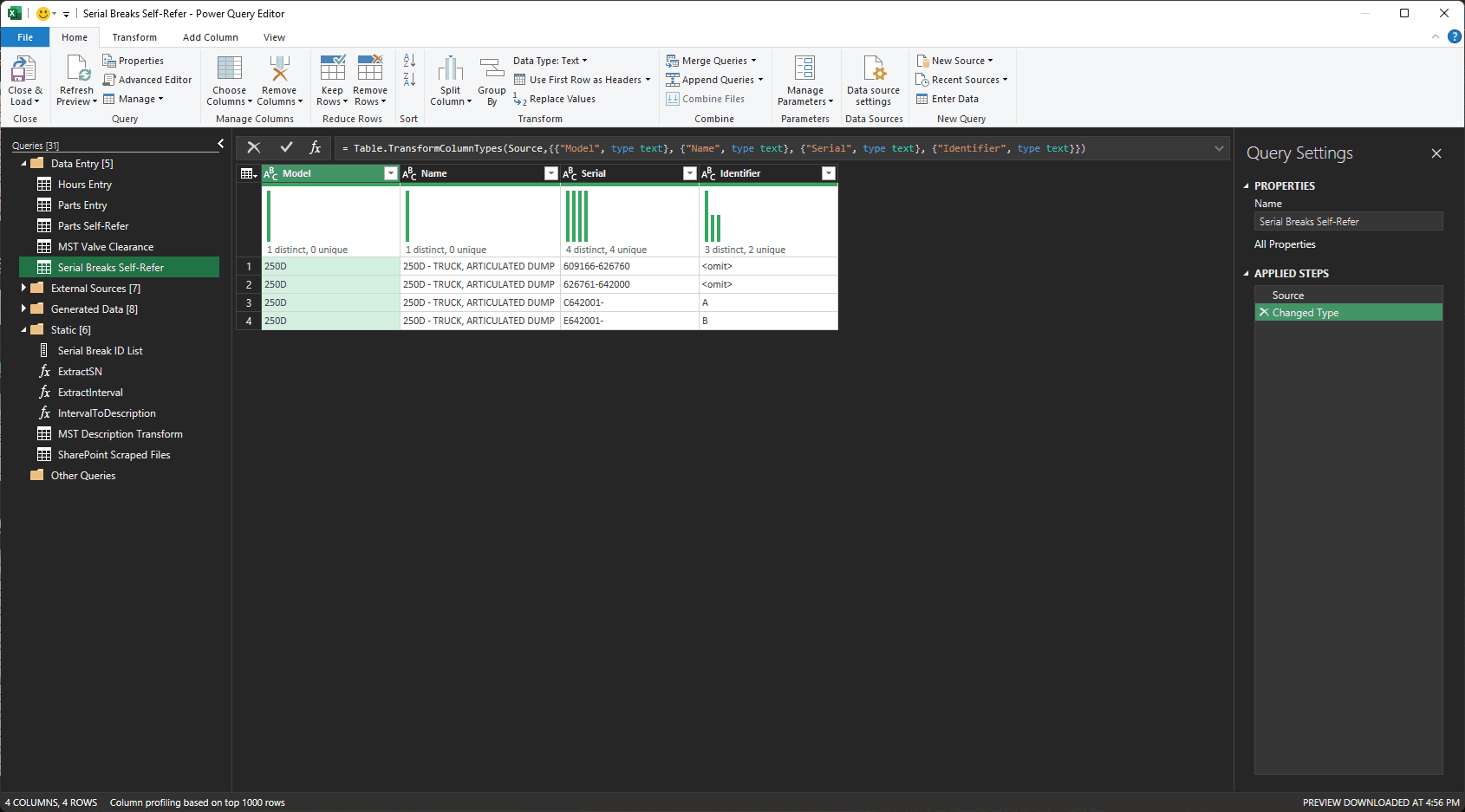Screen dimensions: 1465x812
Task: Edit the query Name field
Action: [x=1348, y=221]
